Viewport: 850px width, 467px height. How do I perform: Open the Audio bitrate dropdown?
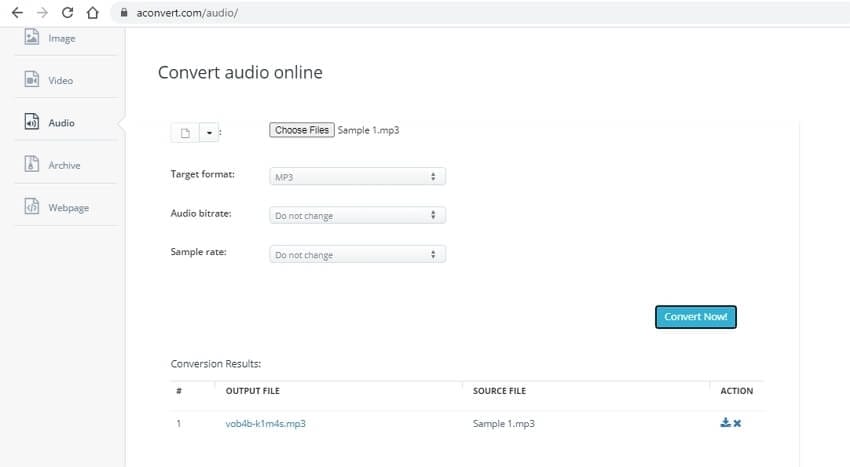click(x=357, y=215)
